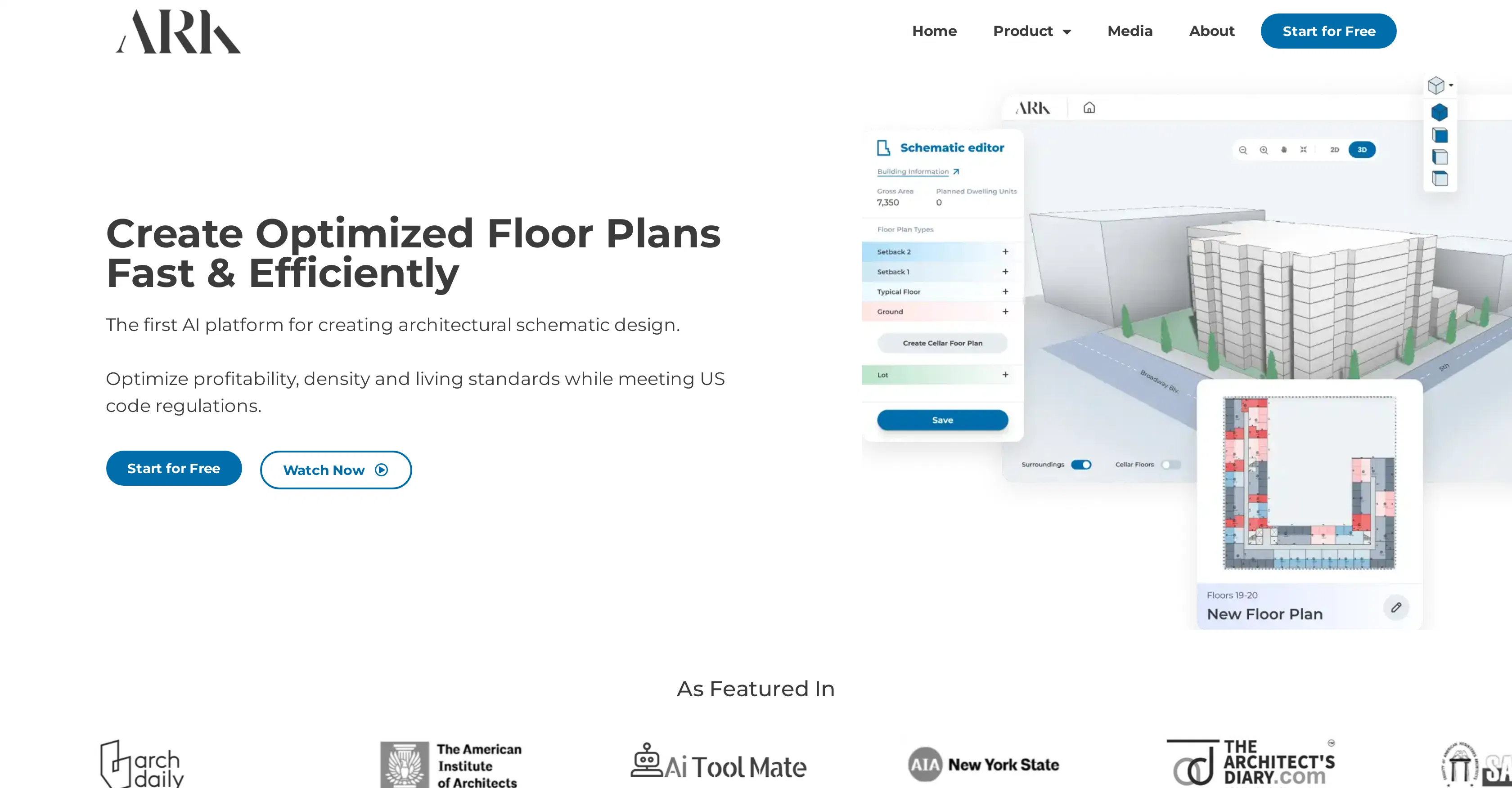Select the zoom in magnifier icon
The height and width of the screenshot is (788, 1512).
tap(1264, 150)
